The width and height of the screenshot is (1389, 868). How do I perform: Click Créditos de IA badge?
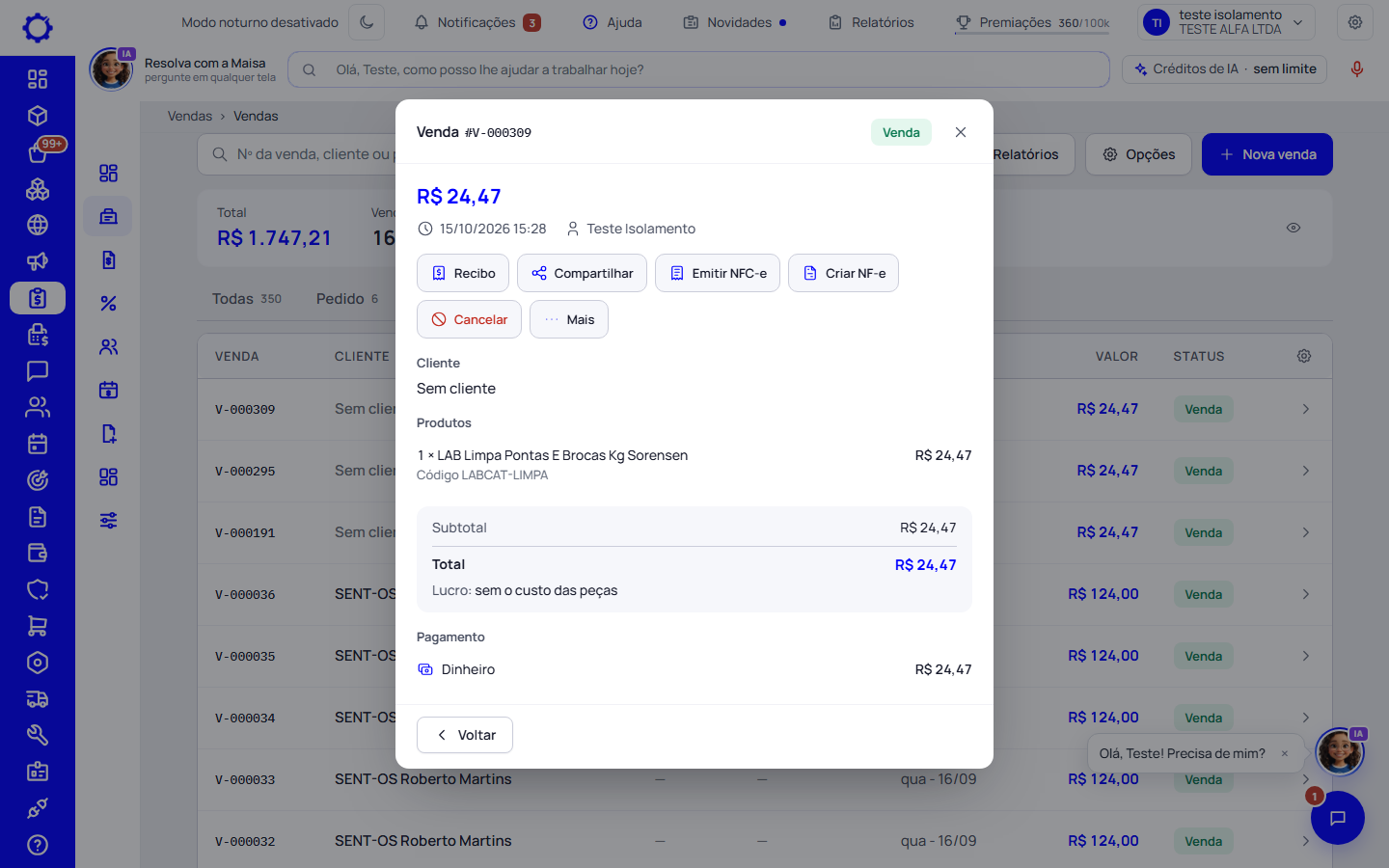(x=1225, y=69)
